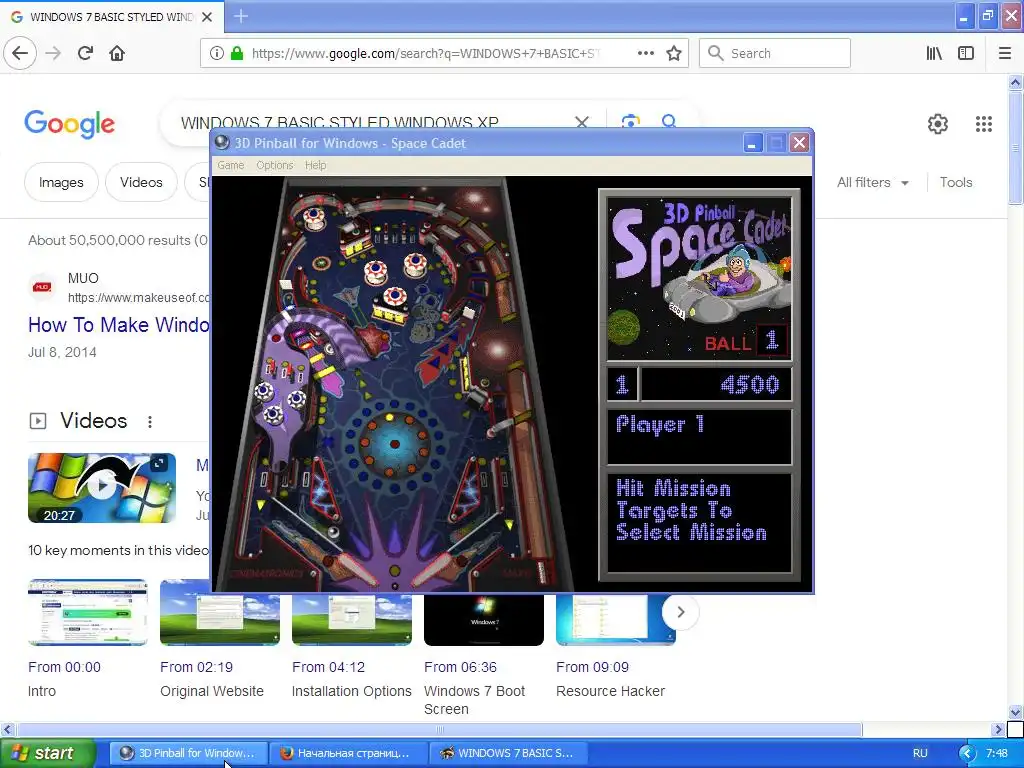Click the vertical scrollbar up arrow
Image resolution: width=1024 pixels, height=768 pixels.
[x=1016, y=82]
